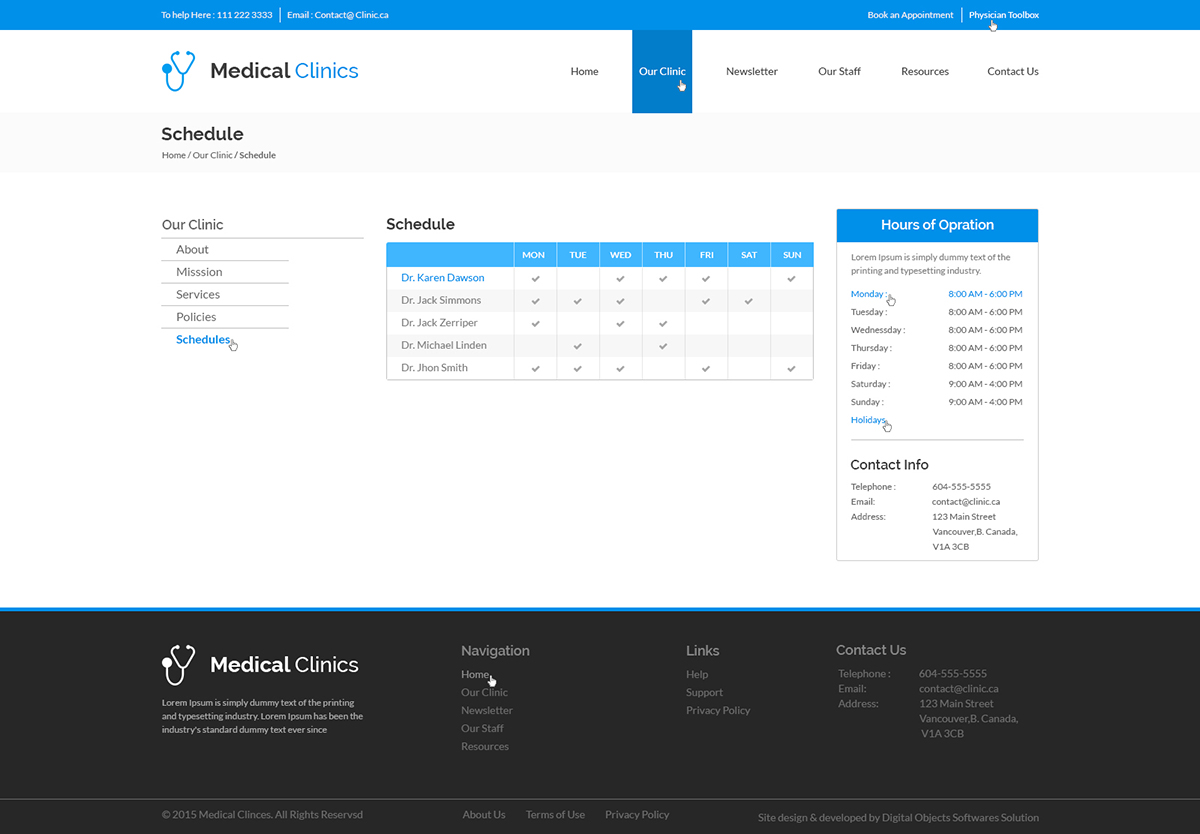The height and width of the screenshot is (834, 1200).
Task: Open Terms of Use footer link
Action: [555, 815]
